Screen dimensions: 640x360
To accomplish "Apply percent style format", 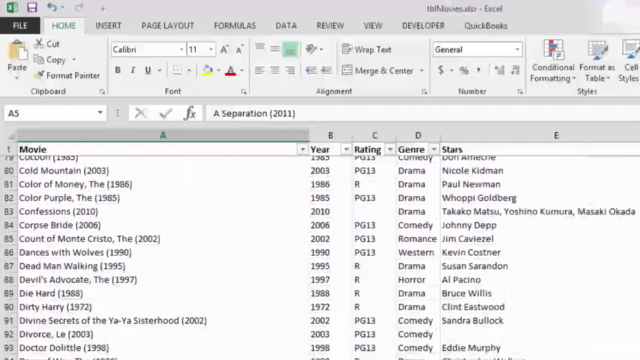I will (x=464, y=70).
